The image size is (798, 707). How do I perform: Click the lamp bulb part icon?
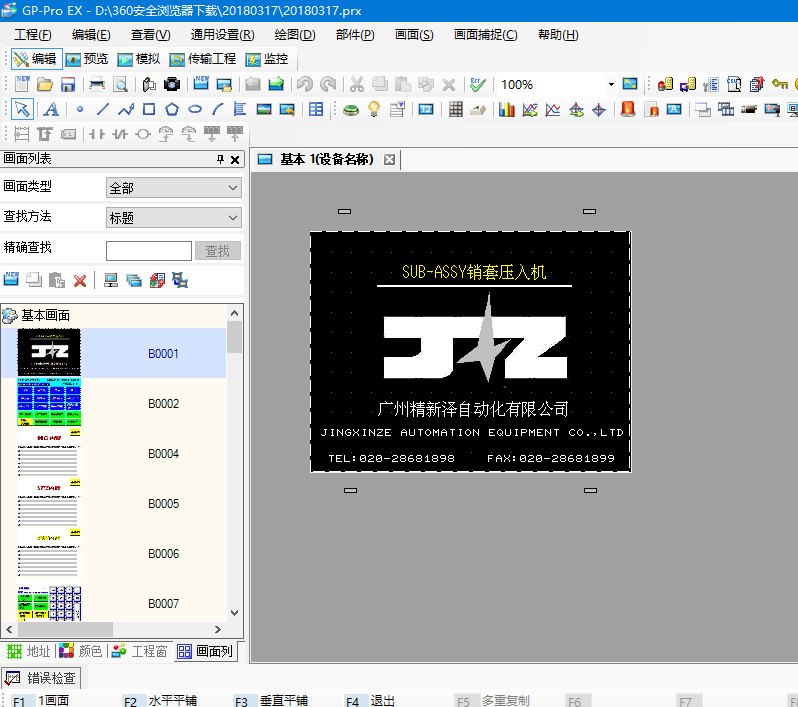tap(374, 110)
